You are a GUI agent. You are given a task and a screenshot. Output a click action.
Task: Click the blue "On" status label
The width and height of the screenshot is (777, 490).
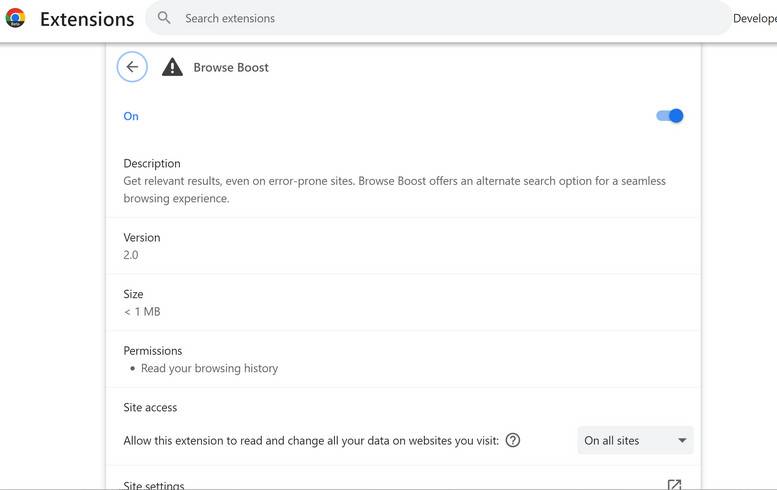tap(131, 116)
